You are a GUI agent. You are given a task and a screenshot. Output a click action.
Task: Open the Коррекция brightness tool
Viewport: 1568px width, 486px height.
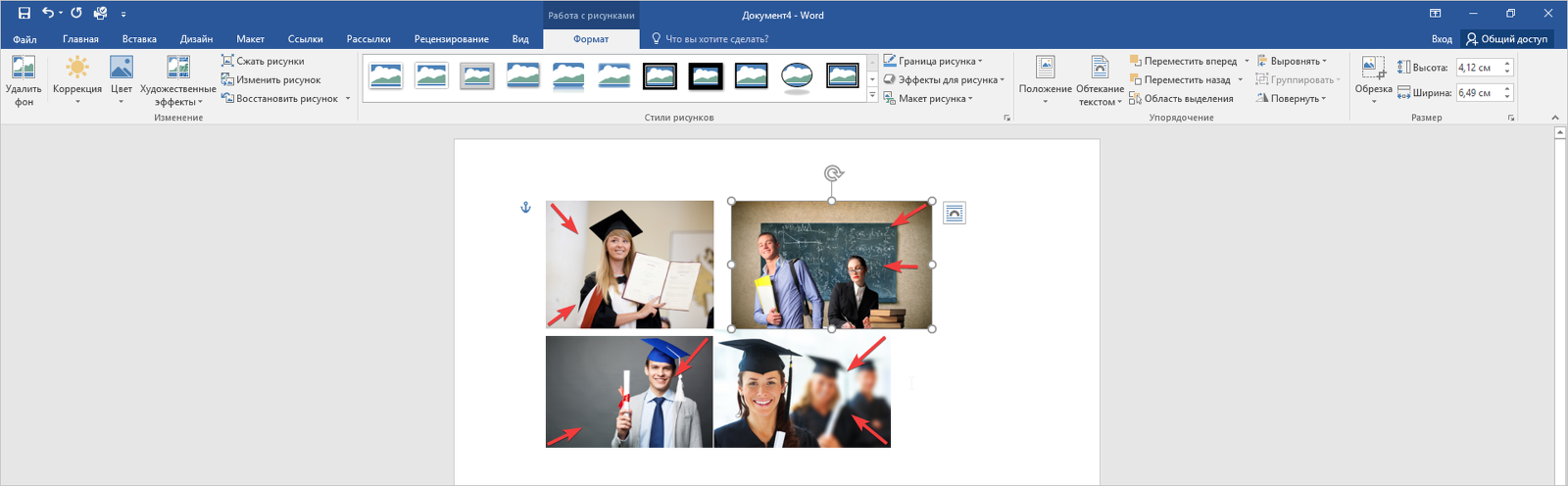click(x=77, y=69)
